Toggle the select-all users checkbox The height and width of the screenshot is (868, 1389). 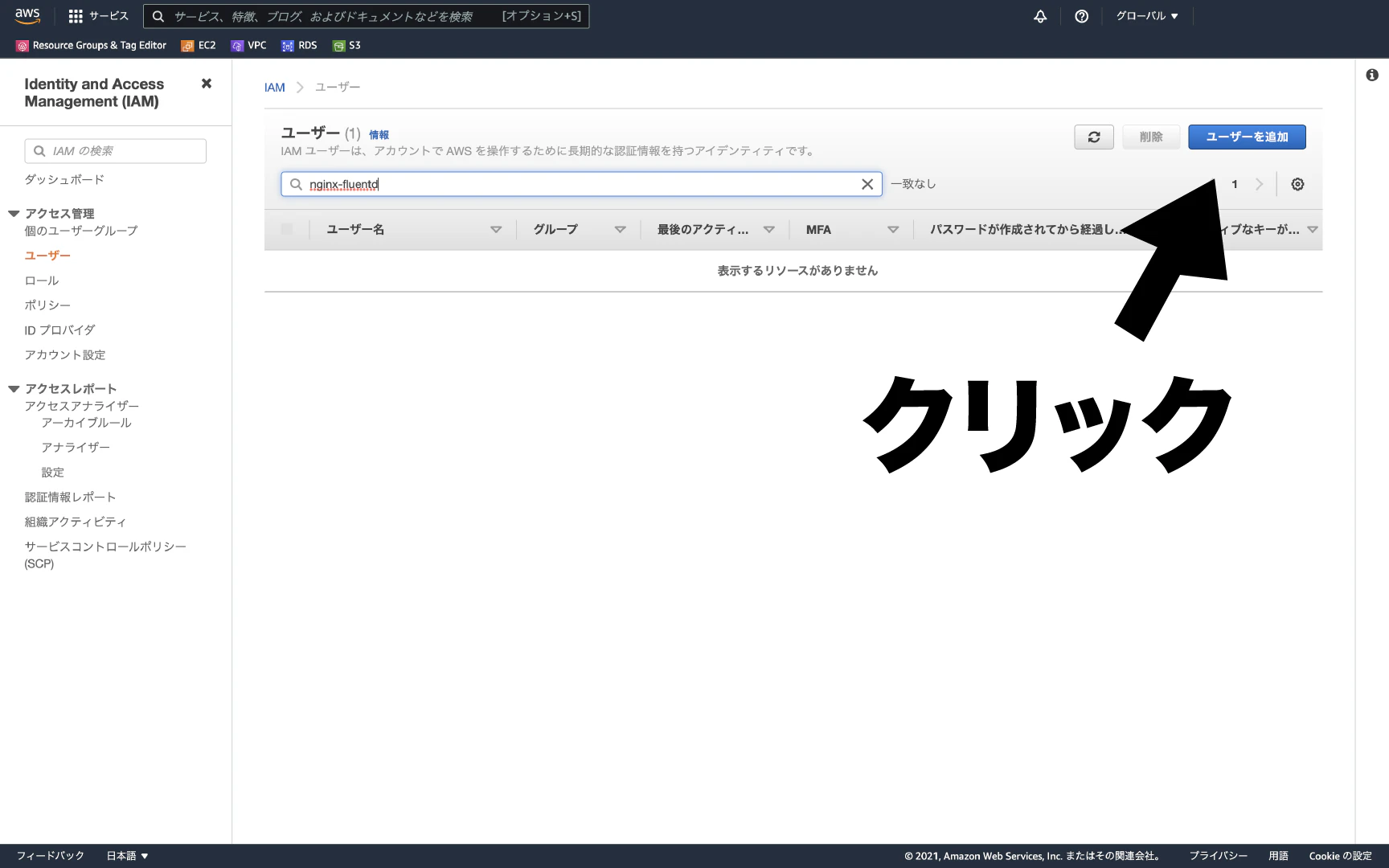[x=287, y=229]
